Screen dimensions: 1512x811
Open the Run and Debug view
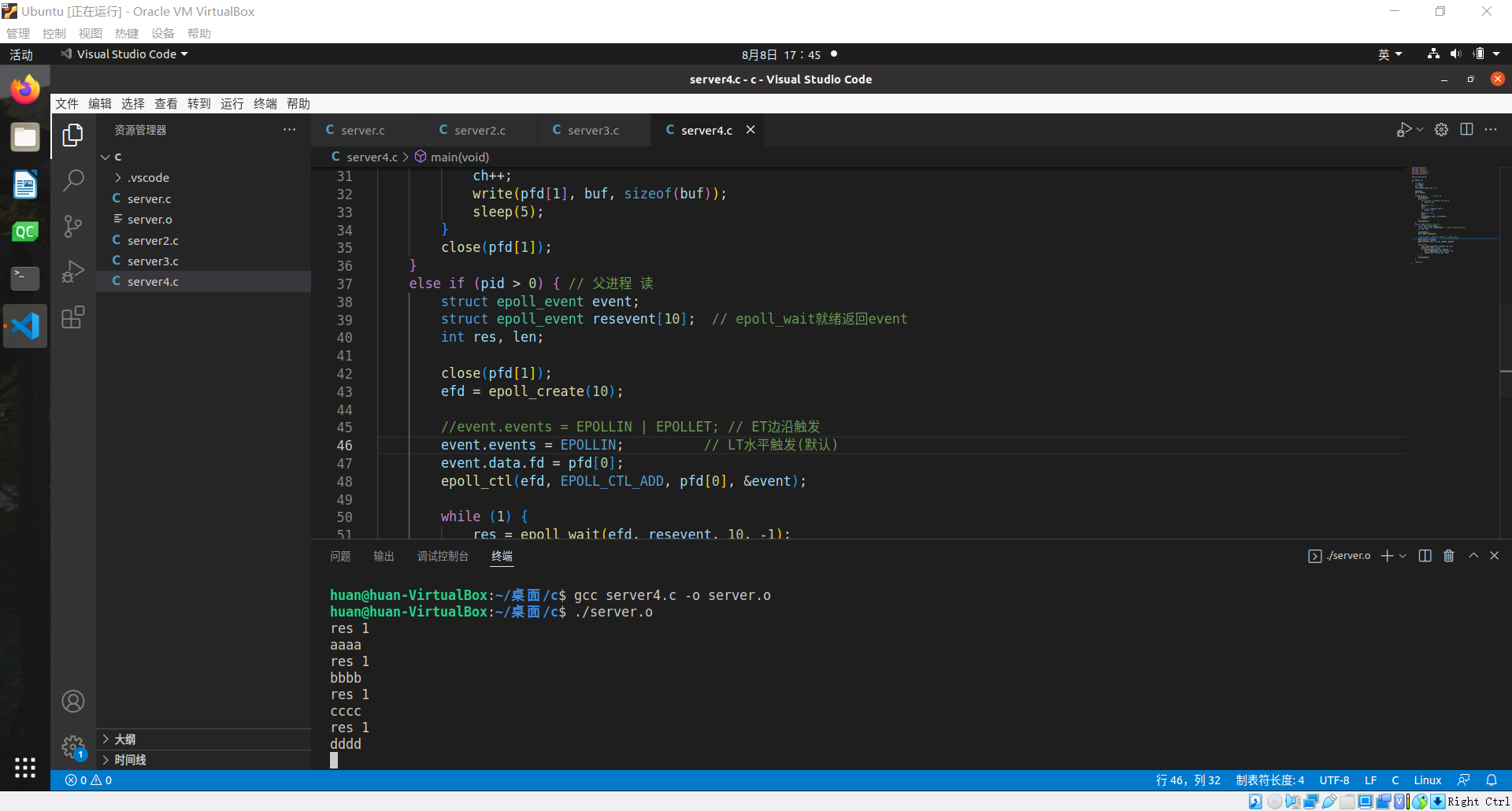click(73, 272)
